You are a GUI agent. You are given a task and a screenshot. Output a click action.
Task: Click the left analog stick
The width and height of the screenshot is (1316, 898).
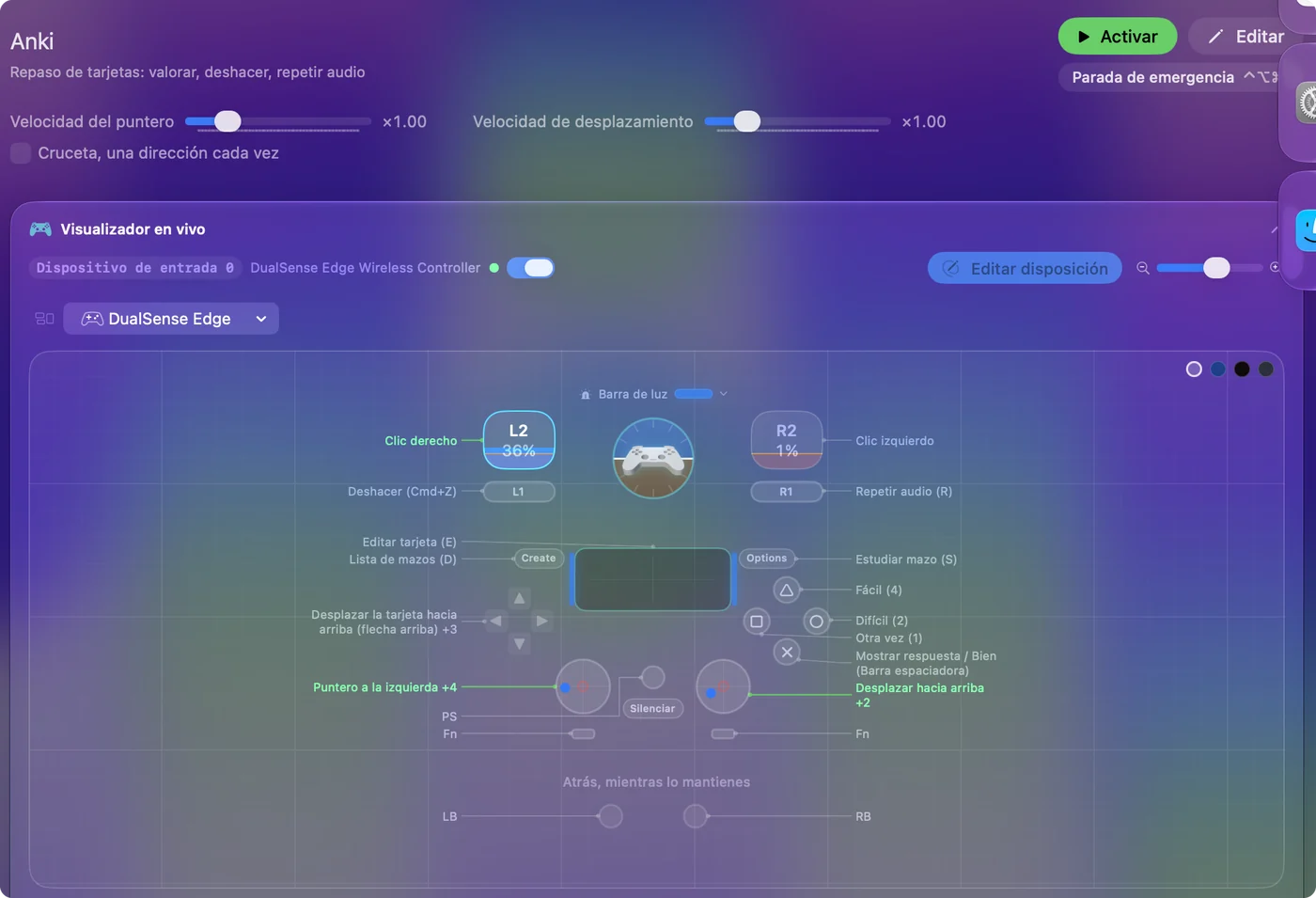pos(583,686)
